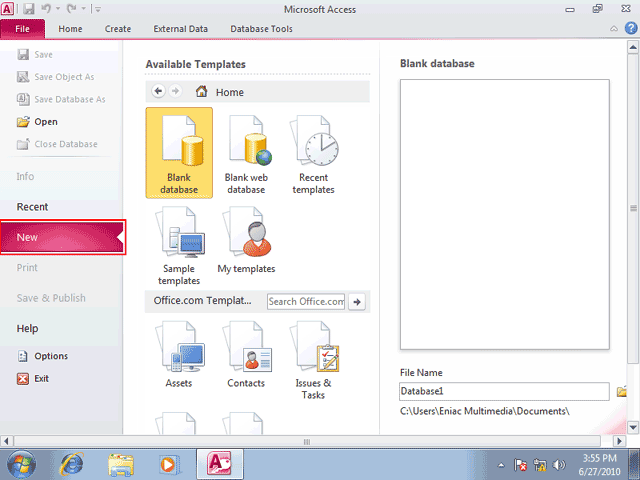This screenshot has width=640, height=480.
Task: Click the taskbar clock 3:55 PM
Action: tap(599, 458)
